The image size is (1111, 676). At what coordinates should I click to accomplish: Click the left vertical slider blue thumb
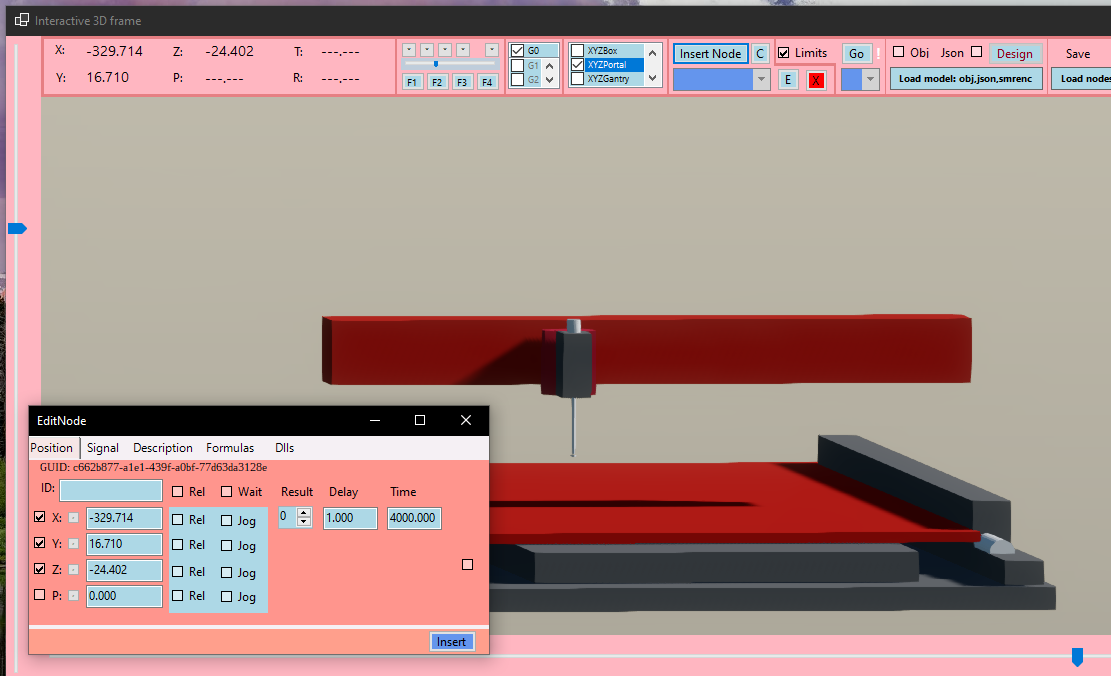[17, 228]
